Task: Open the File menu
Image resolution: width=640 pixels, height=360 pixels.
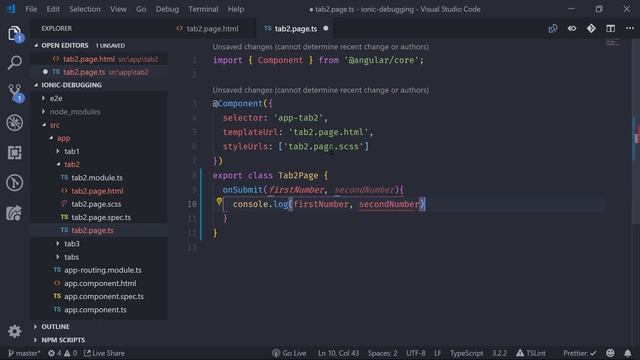Action: point(31,9)
